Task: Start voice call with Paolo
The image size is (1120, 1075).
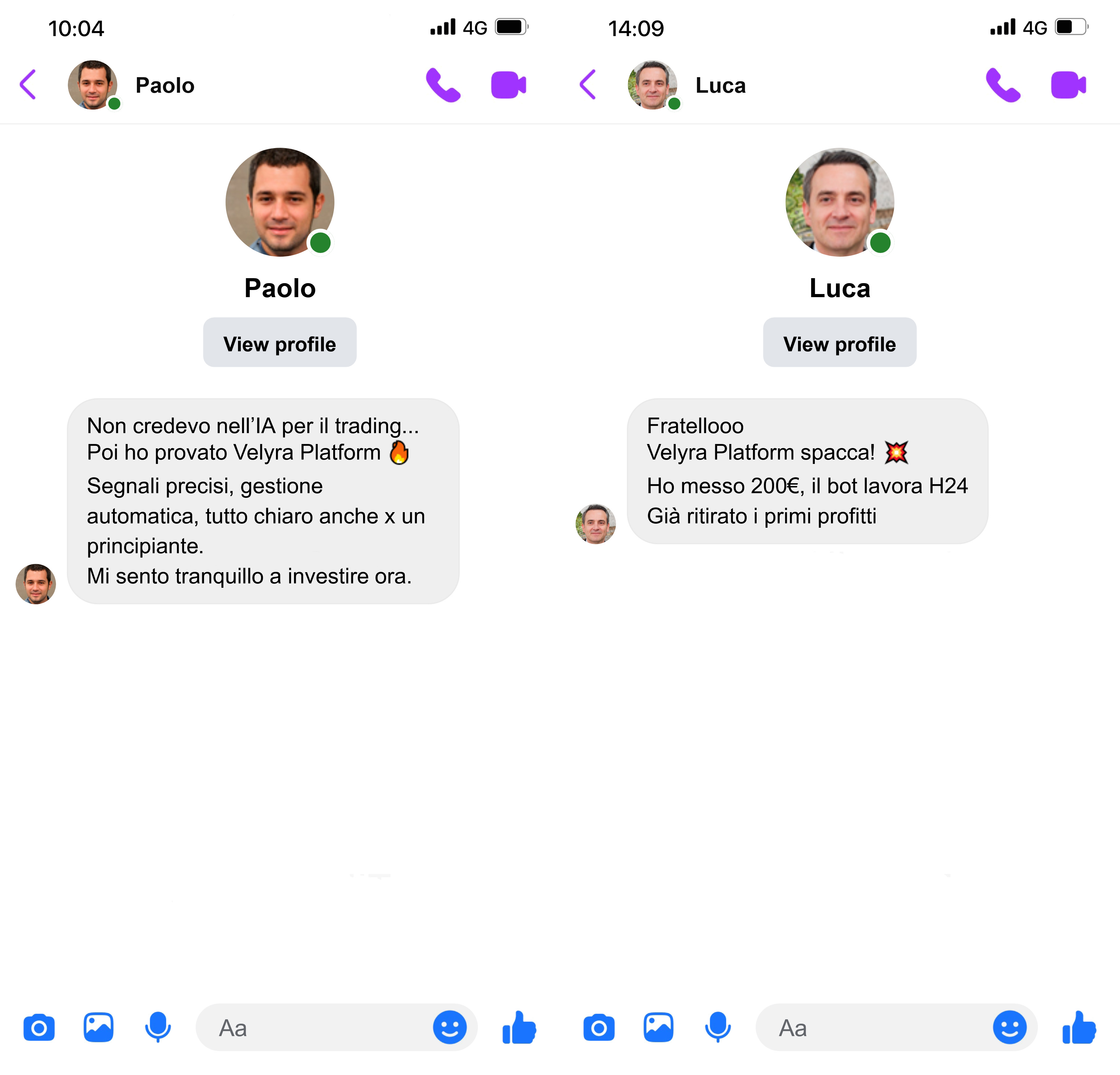Action: tap(443, 85)
